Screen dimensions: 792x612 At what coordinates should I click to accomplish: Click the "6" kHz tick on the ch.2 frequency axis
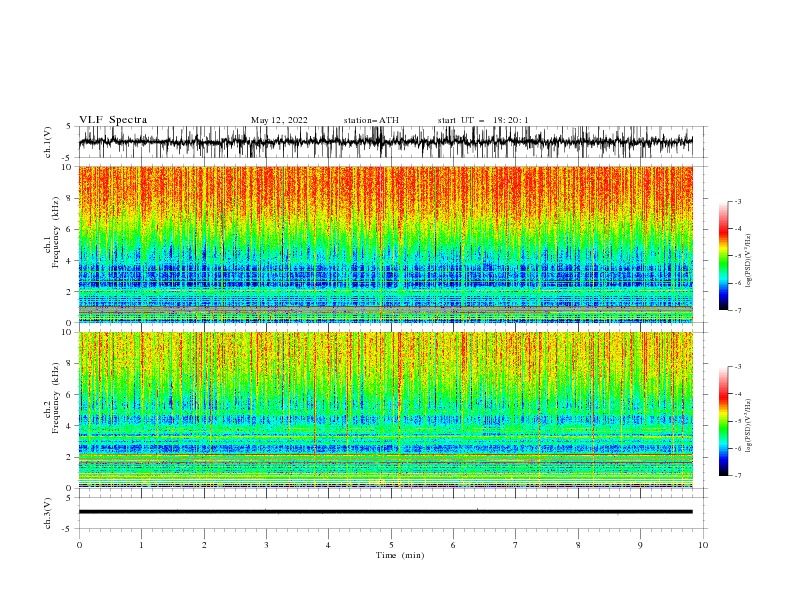(70, 394)
